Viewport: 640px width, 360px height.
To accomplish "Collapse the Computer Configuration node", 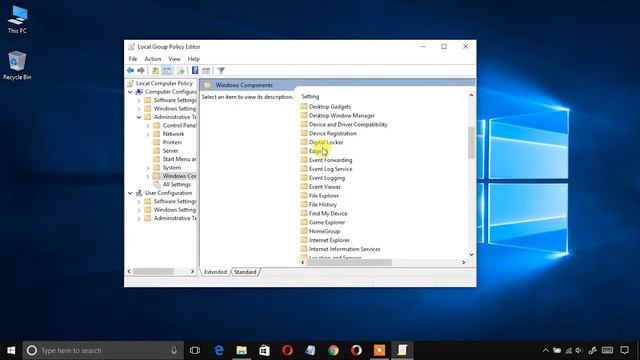I will pyautogui.click(x=130, y=92).
